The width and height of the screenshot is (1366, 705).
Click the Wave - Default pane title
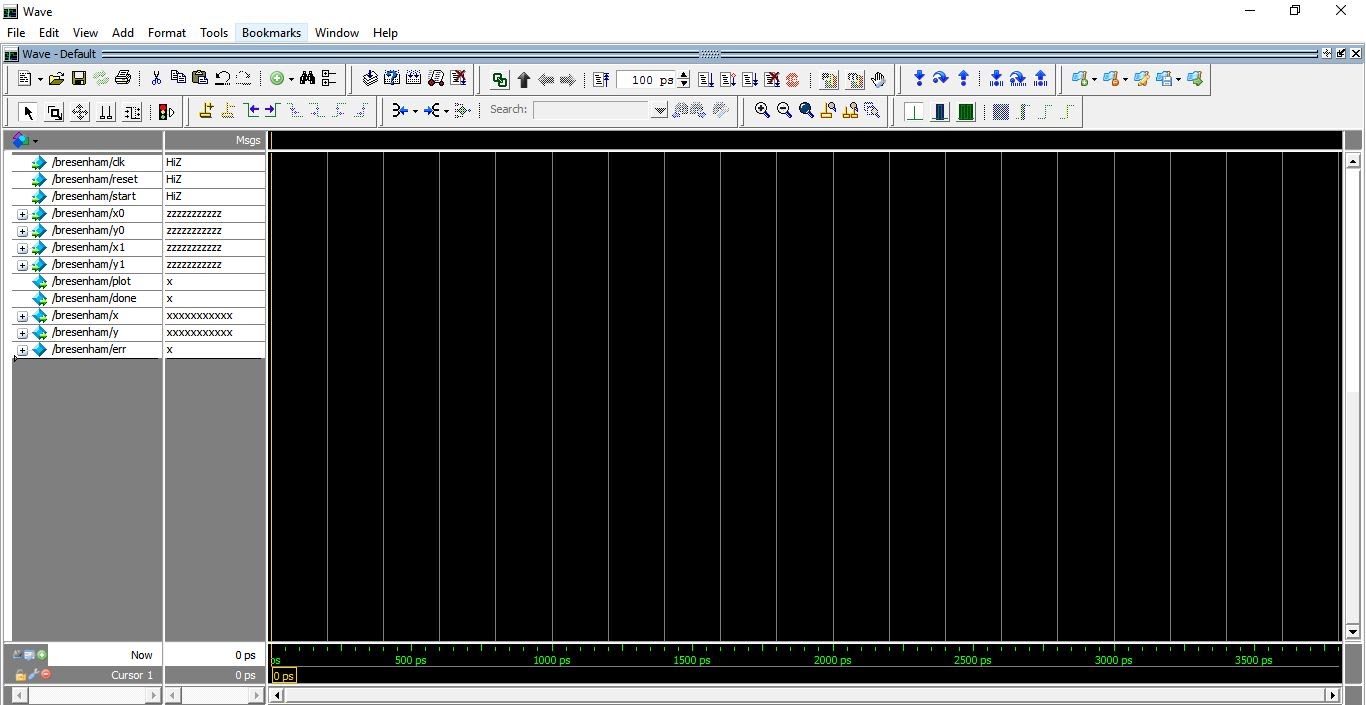click(x=59, y=54)
